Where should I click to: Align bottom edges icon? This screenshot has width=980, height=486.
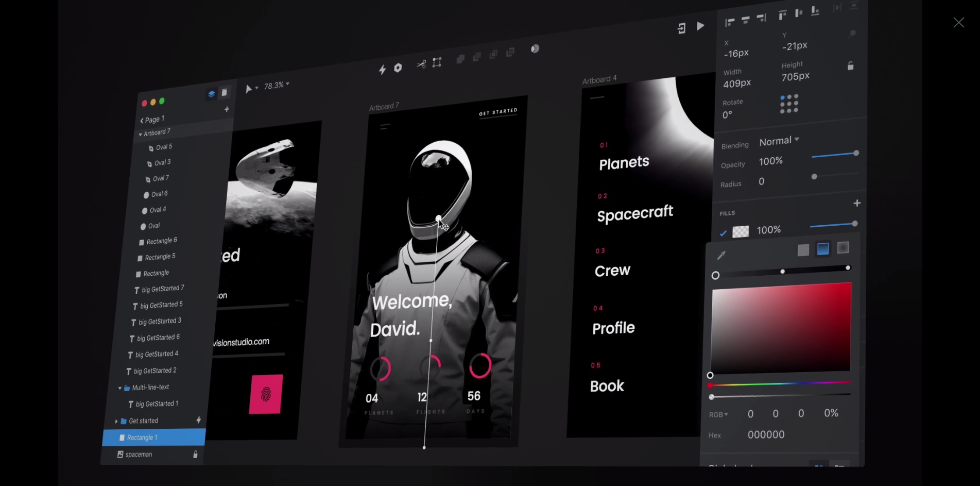coord(814,11)
